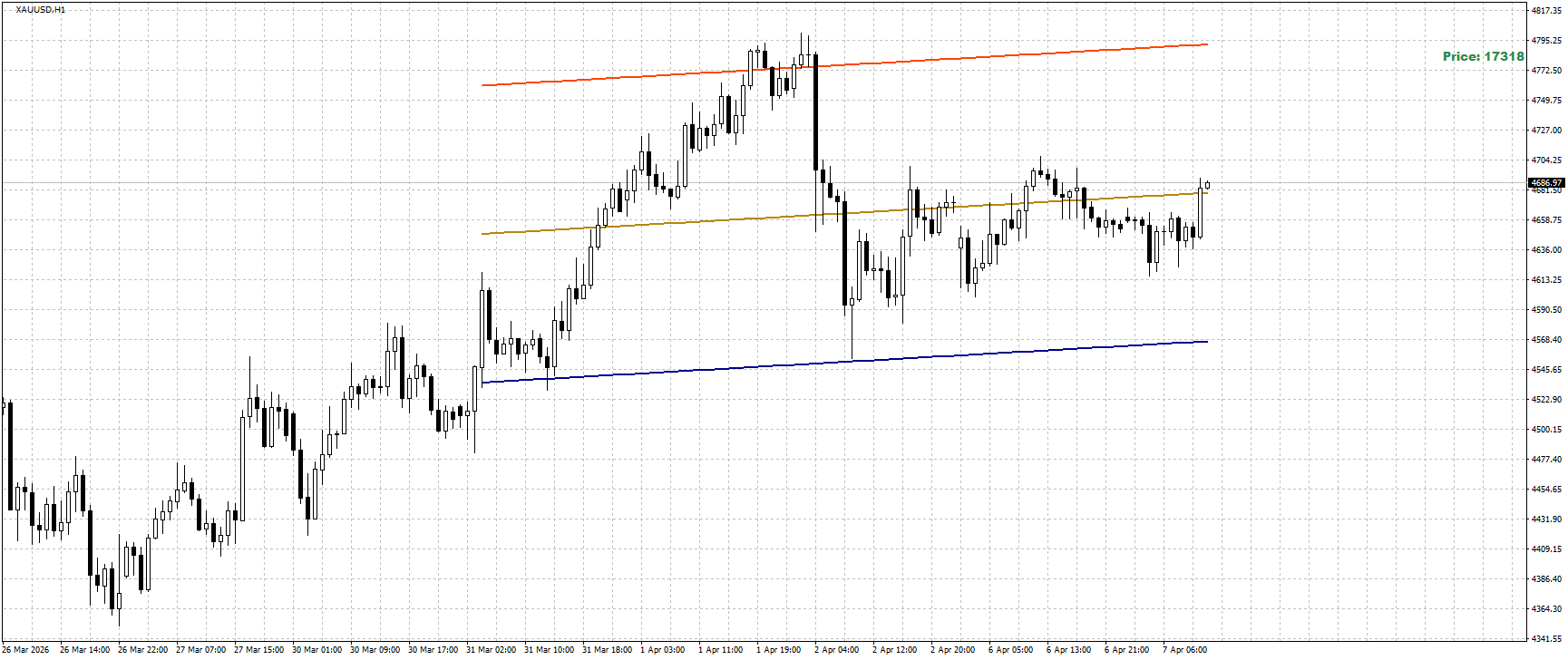This screenshot has width=1568, height=660.
Task: Click the 4727.00 price axis label
Action: [x=1546, y=131]
